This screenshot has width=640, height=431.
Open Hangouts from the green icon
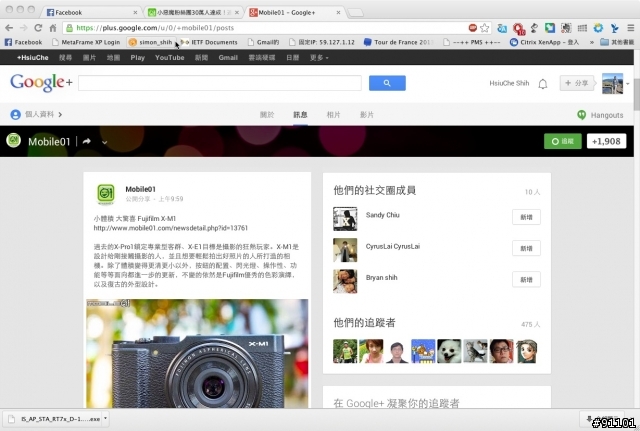(582, 115)
